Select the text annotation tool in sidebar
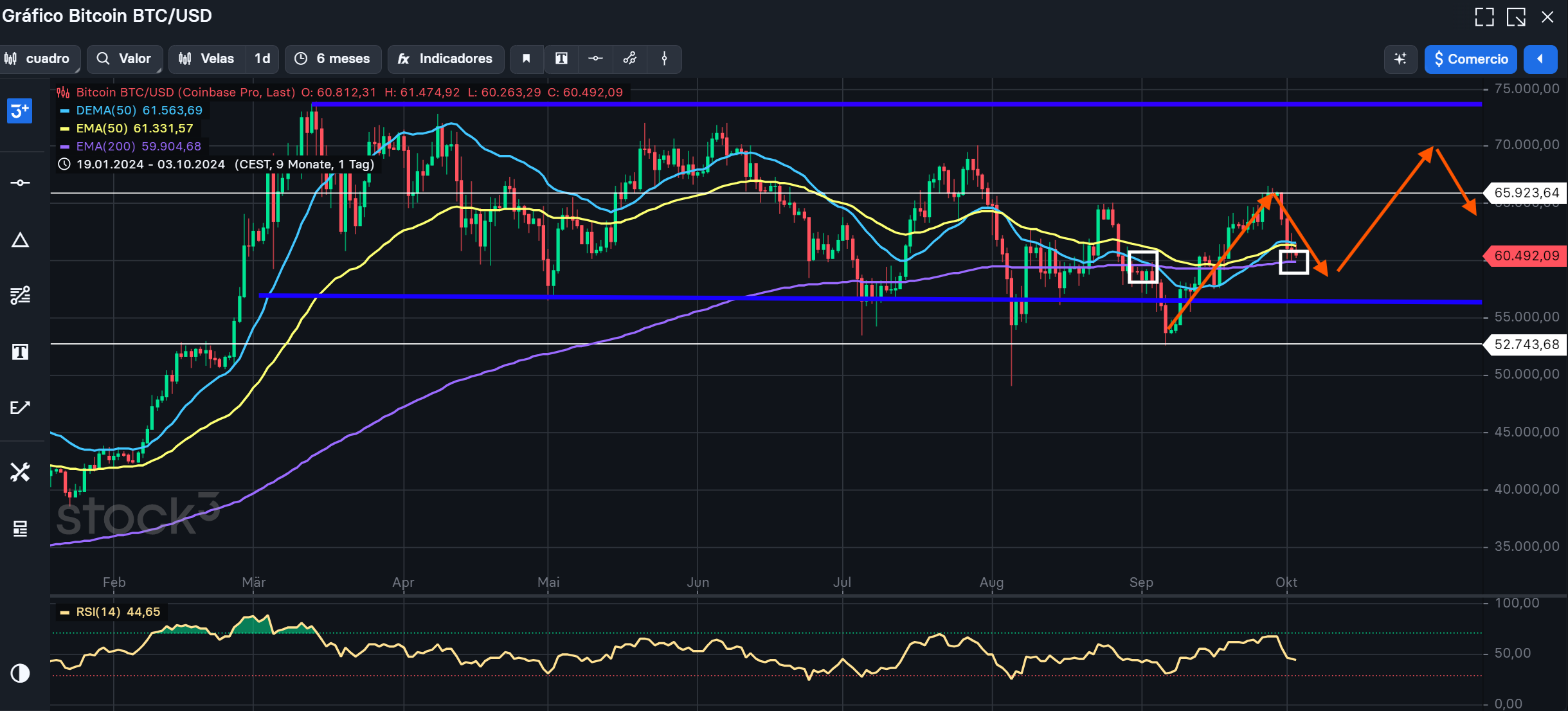 pos(20,352)
